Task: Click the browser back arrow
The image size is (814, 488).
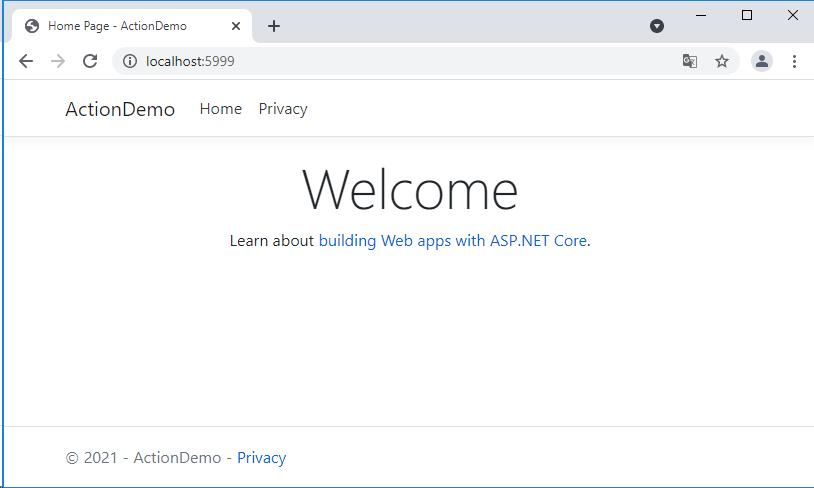Action: click(26, 61)
